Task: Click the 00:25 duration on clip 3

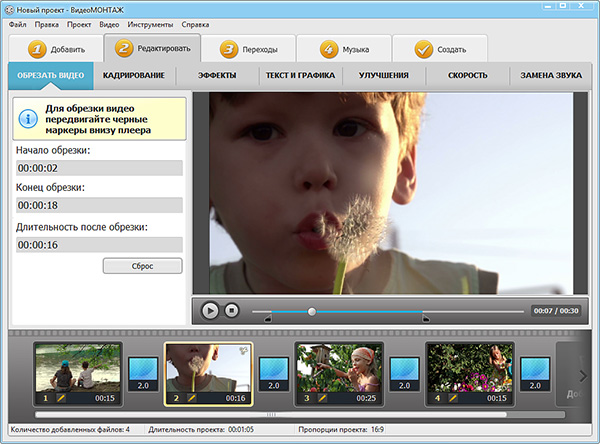Action: [x=366, y=398]
